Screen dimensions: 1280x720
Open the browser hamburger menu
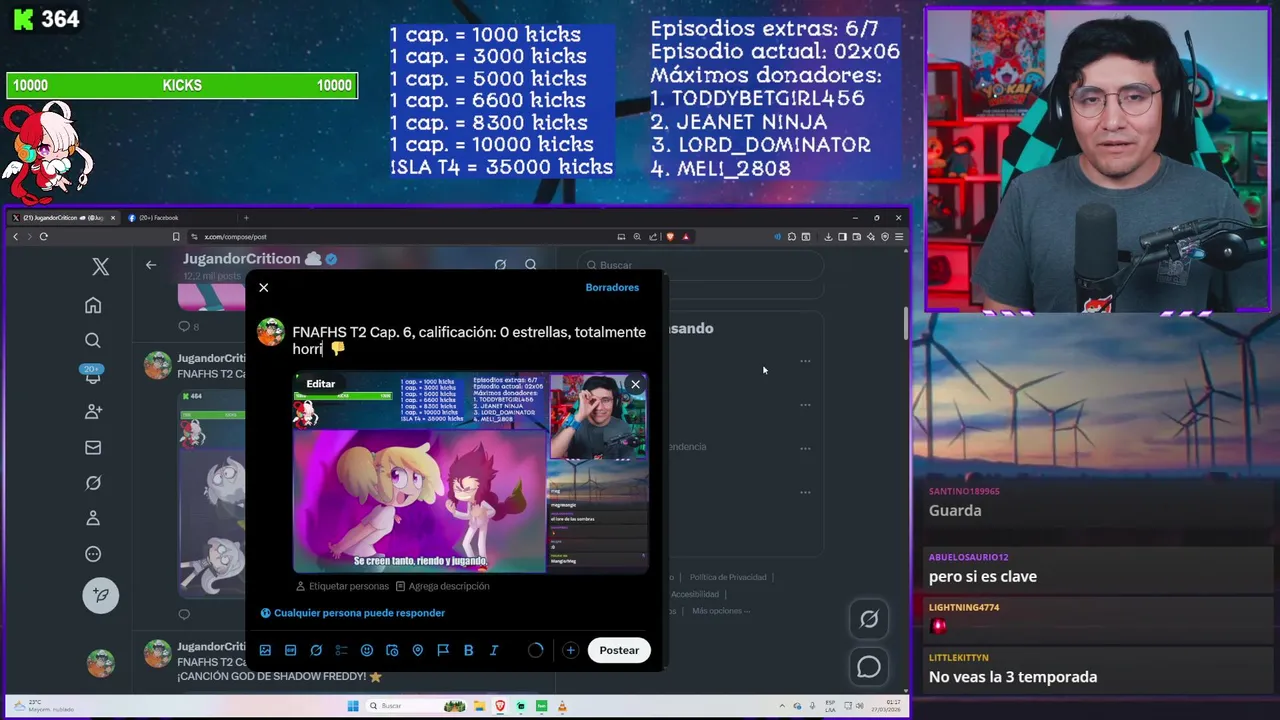(x=899, y=237)
